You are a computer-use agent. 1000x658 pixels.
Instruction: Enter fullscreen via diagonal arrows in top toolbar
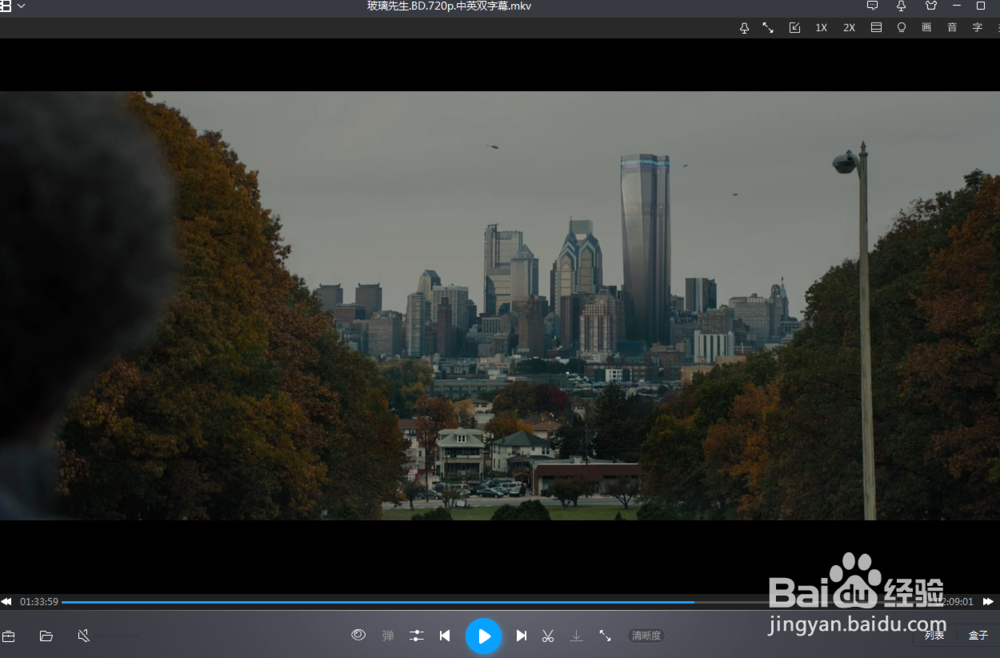pyautogui.click(x=768, y=27)
